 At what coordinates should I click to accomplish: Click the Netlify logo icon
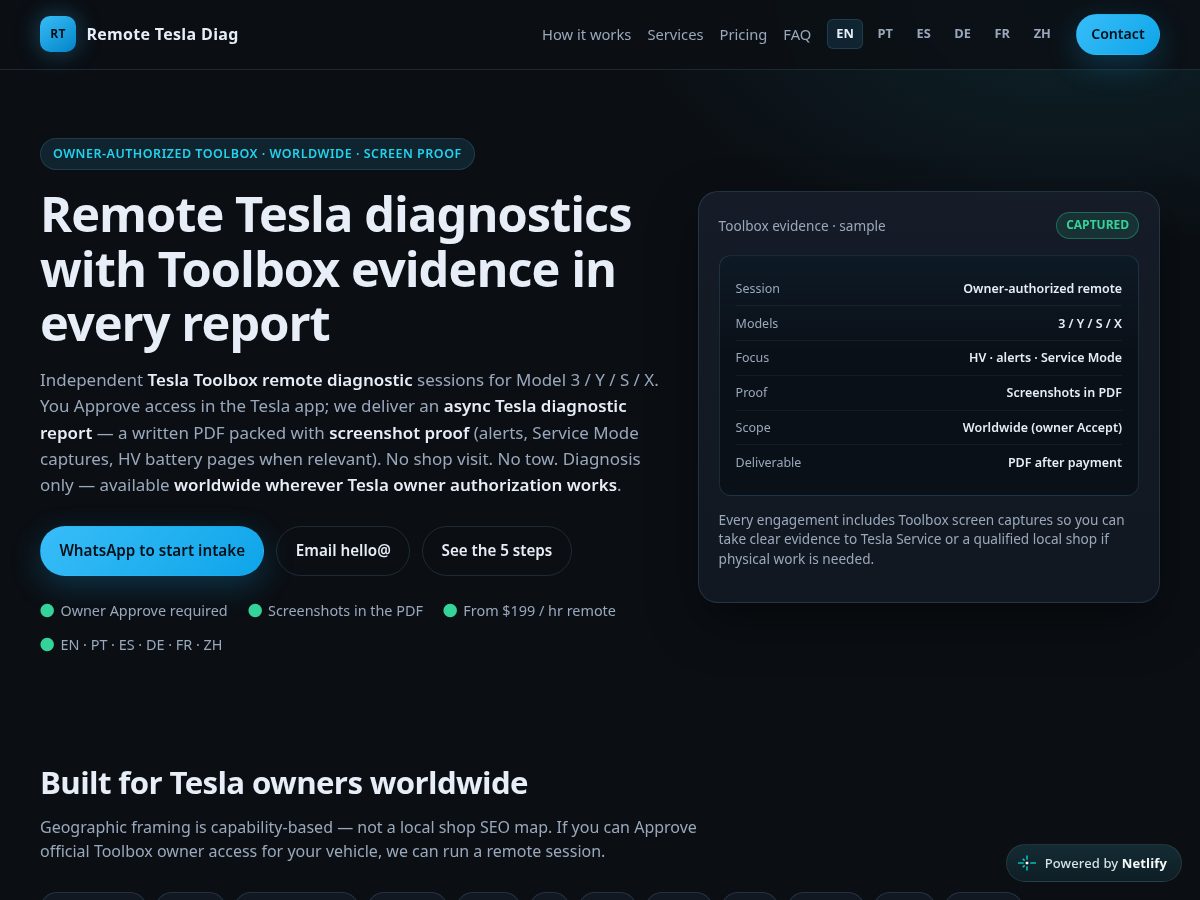coord(1027,863)
